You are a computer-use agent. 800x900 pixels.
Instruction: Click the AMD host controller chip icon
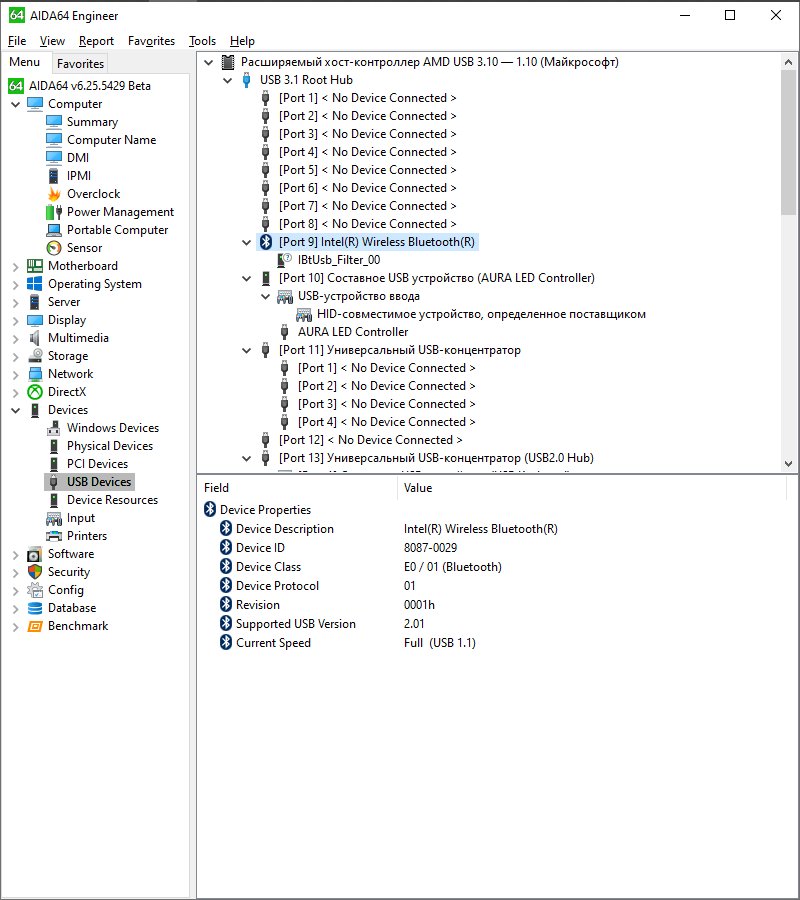pyautogui.click(x=228, y=62)
